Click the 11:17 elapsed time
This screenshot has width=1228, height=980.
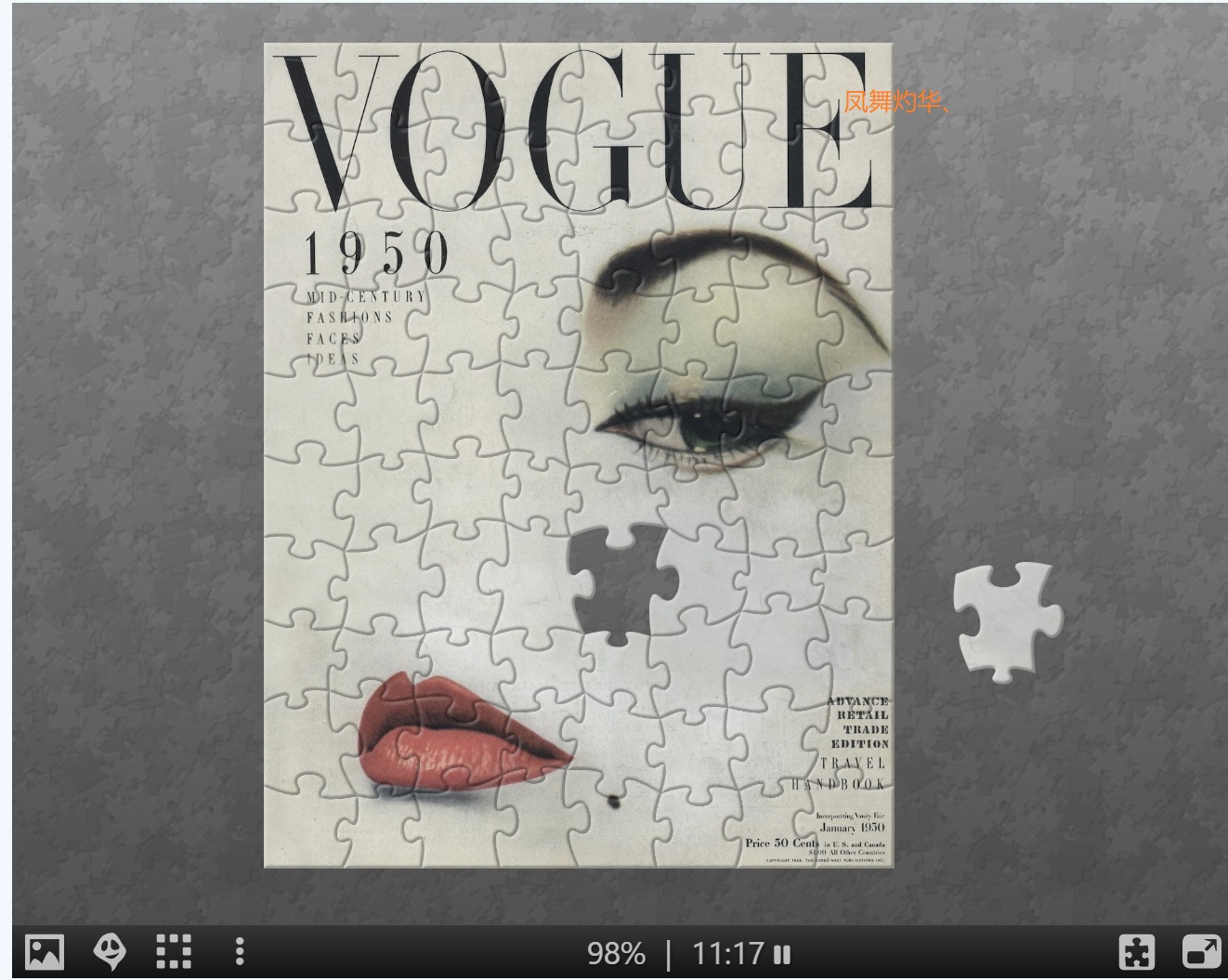point(728,954)
